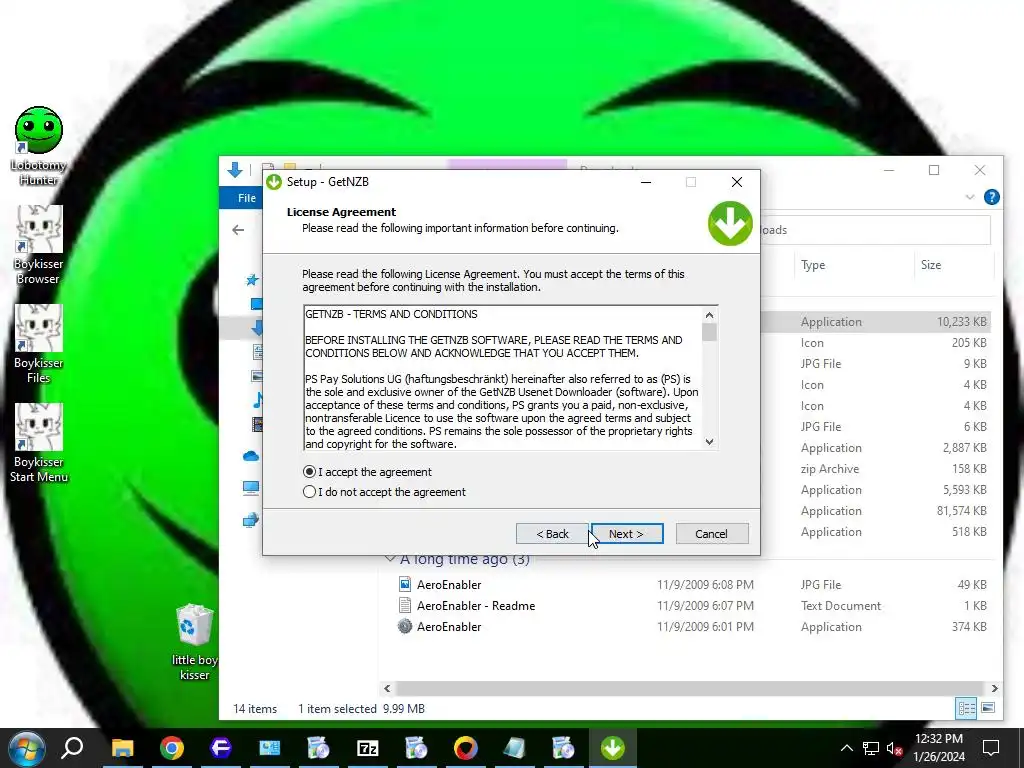The width and height of the screenshot is (1024, 768).
Task: Expand the Explorer ribbon chevron
Action: (970, 197)
